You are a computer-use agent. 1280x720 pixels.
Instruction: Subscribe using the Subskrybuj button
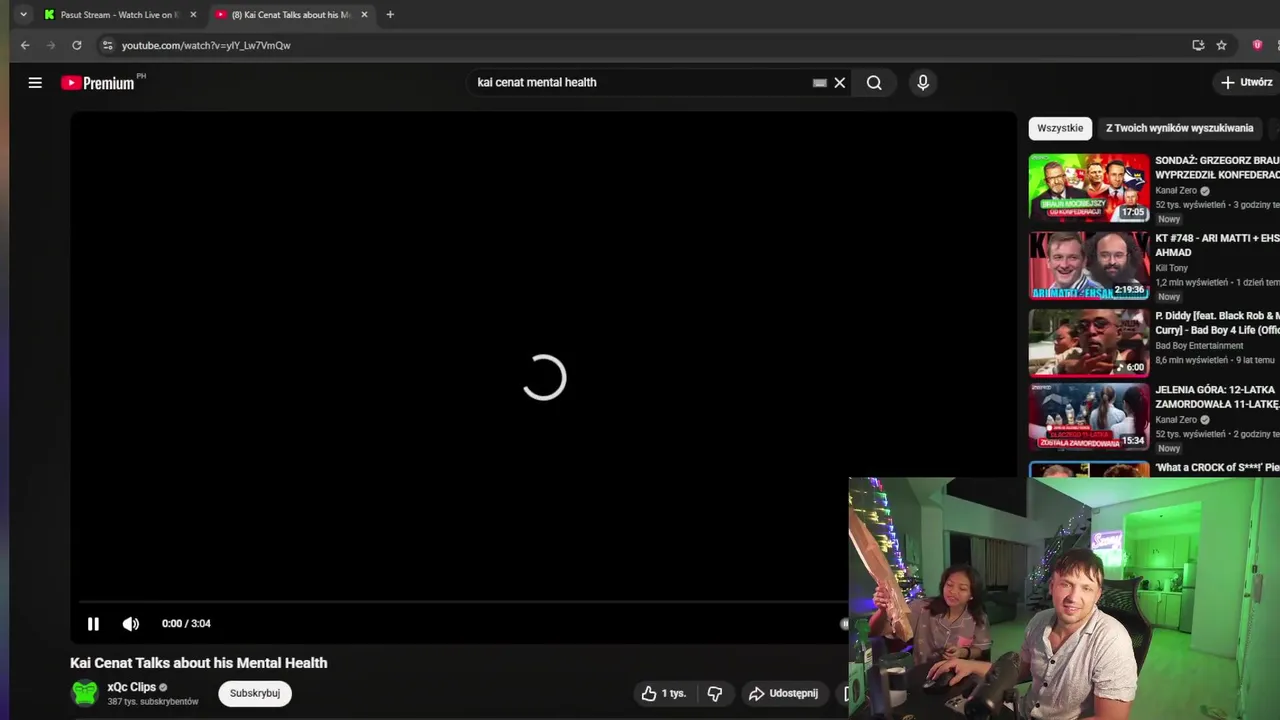click(x=255, y=693)
